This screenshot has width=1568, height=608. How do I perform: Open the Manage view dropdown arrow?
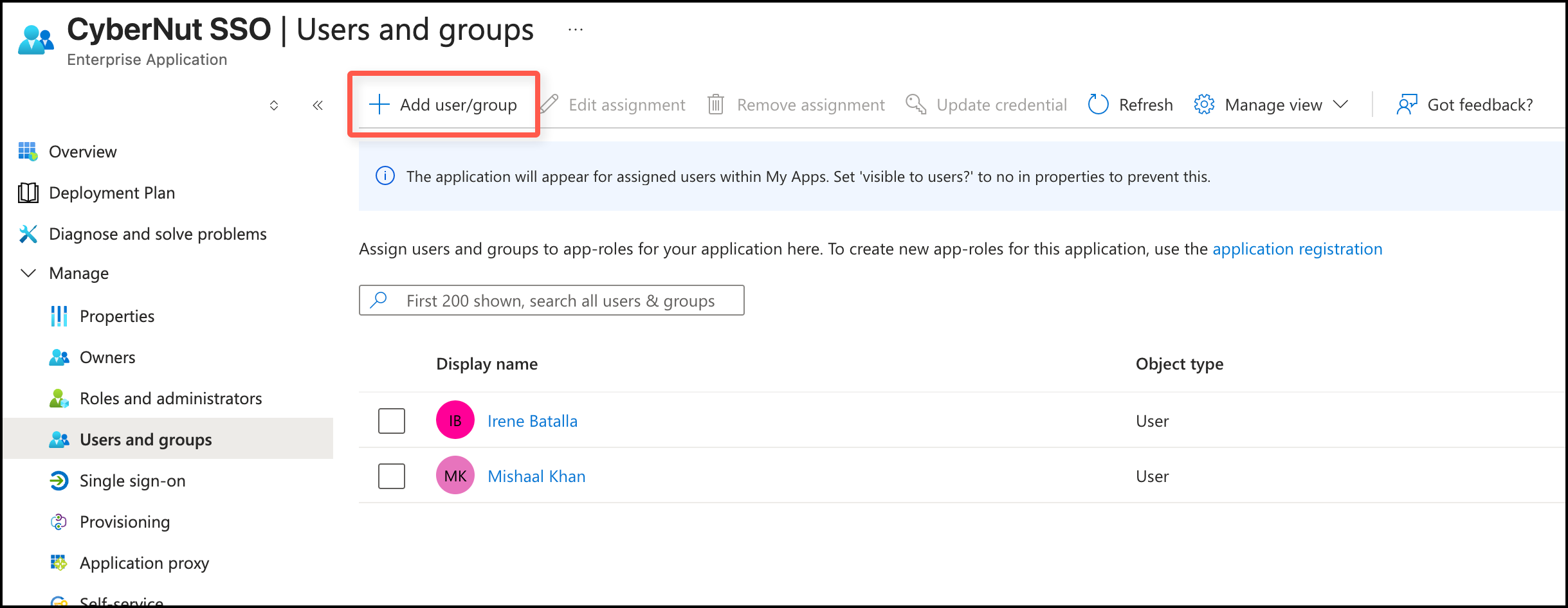1340,104
